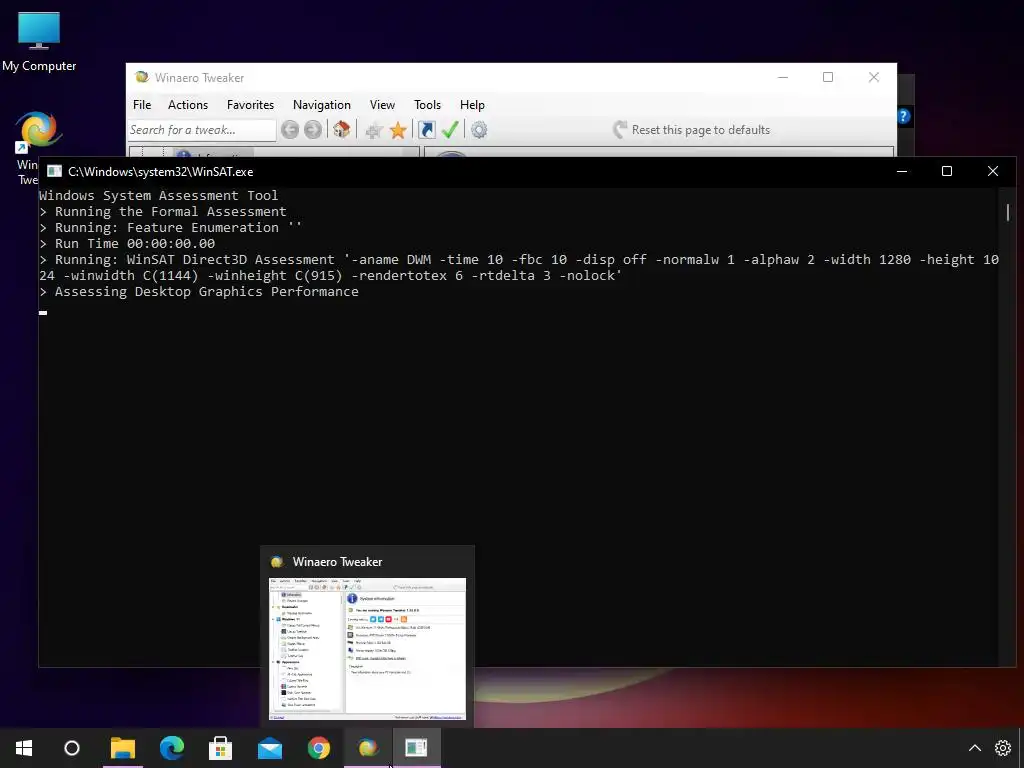
Task: Open File Explorer from the taskbar
Action: click(123, 748)
